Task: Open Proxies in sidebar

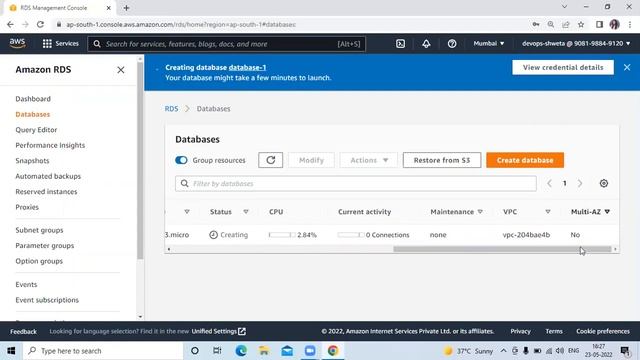Action: [27, 207]
